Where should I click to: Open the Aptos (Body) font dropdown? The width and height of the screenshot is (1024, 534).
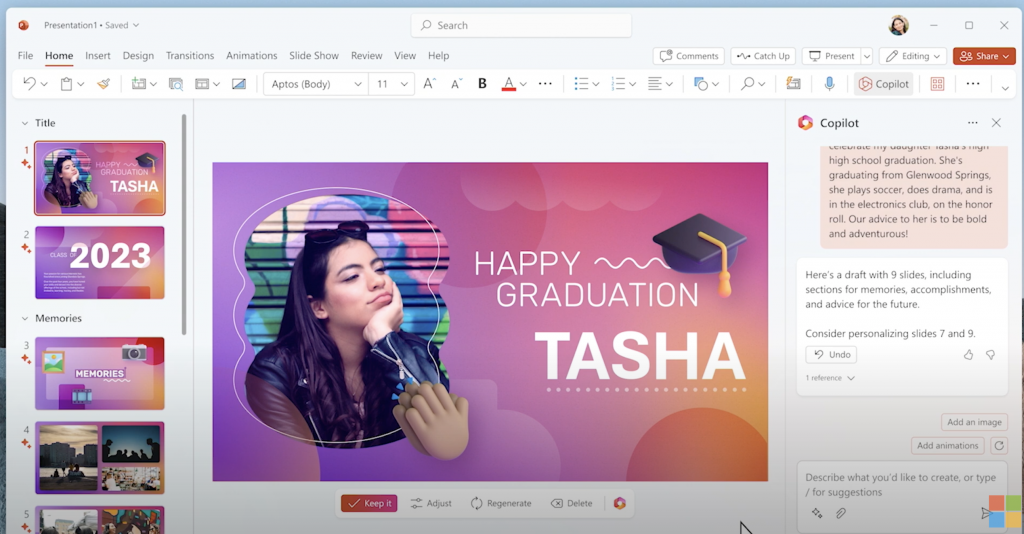tap(315, 84)
